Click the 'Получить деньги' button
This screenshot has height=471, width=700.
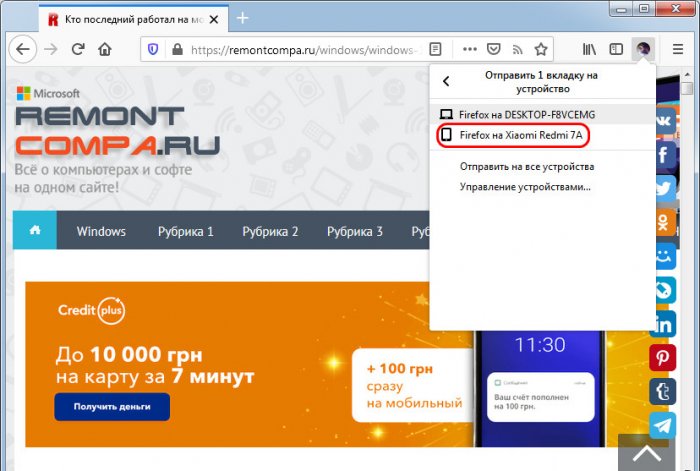pyautogui.click(x=112, y=406)
